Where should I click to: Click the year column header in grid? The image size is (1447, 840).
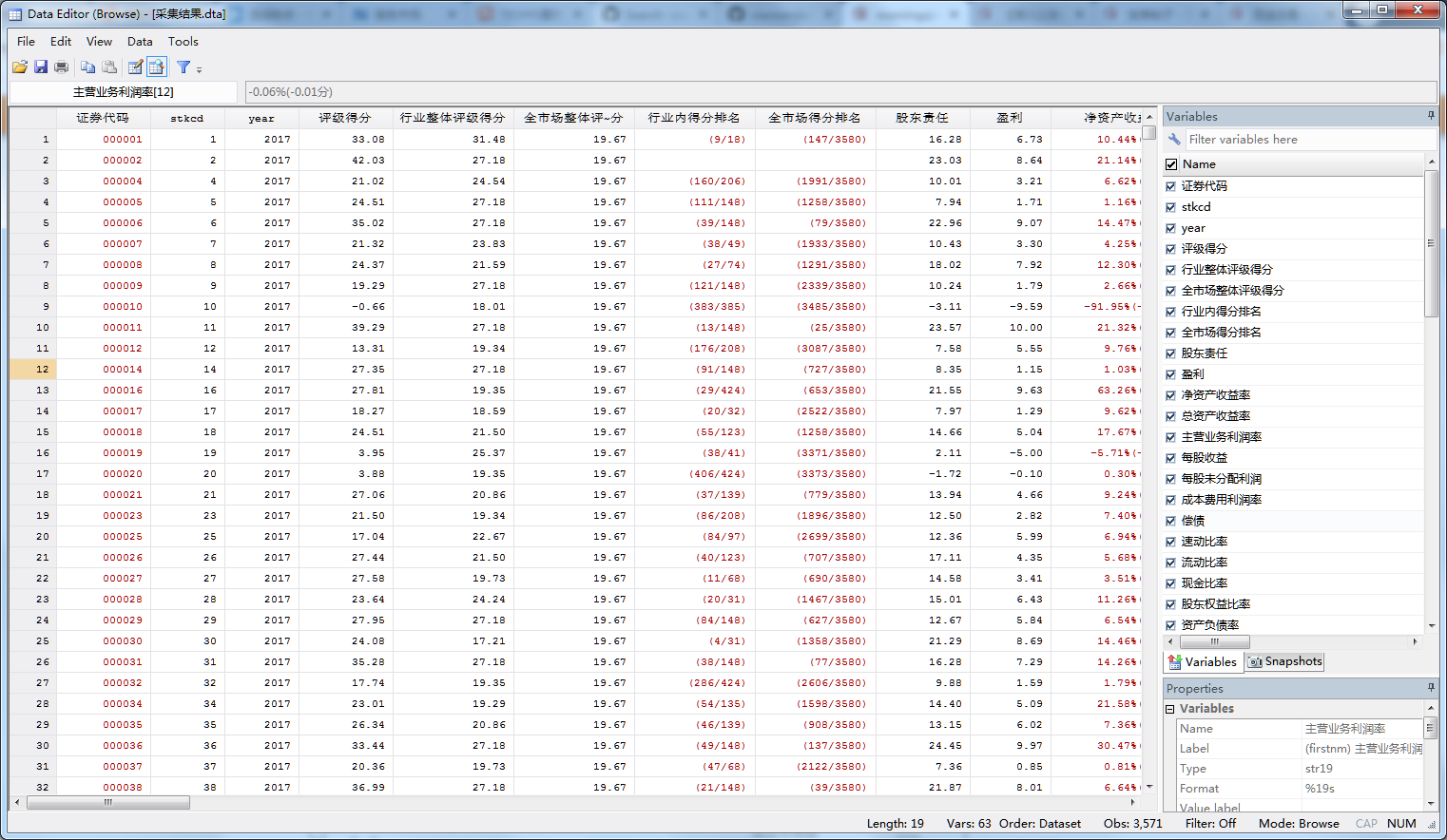(x=261, y=118)
